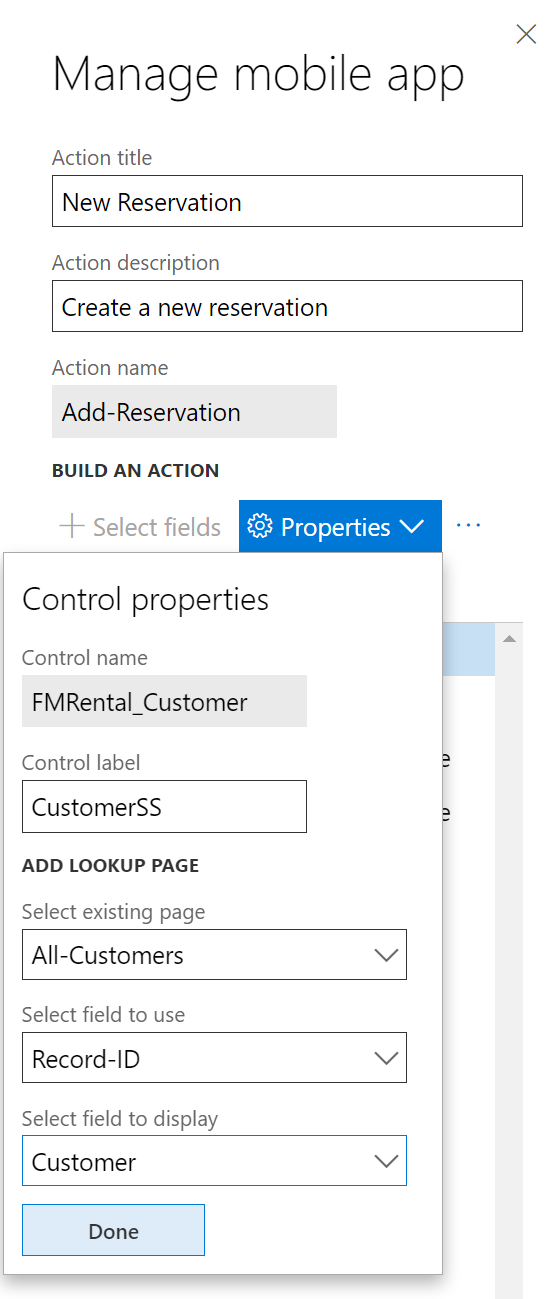
Task: Click the Done button
Action: [113, 1230]
